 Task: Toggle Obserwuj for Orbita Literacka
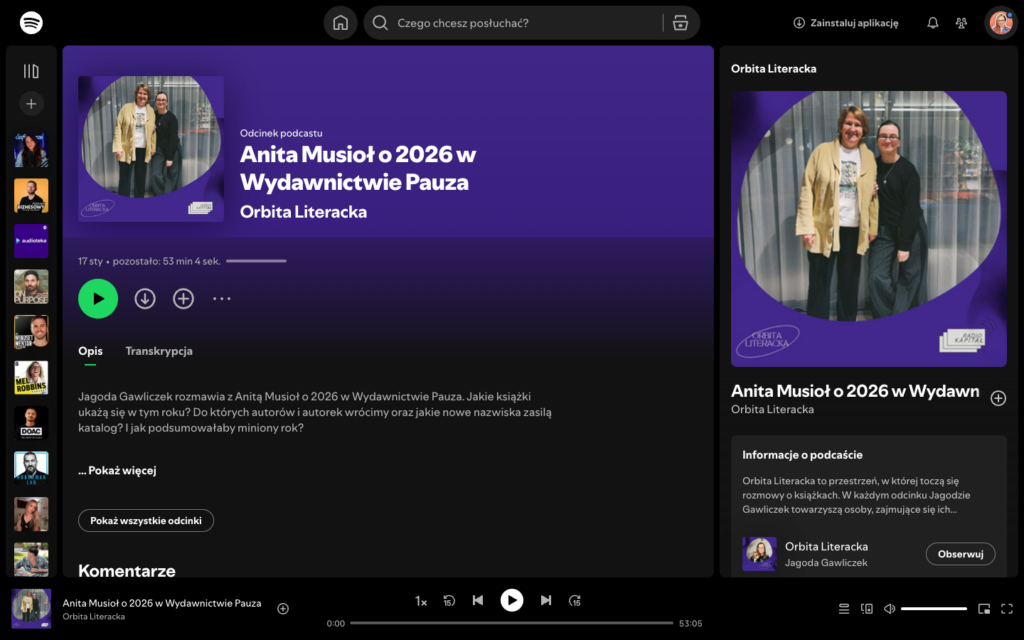(960, 554)
